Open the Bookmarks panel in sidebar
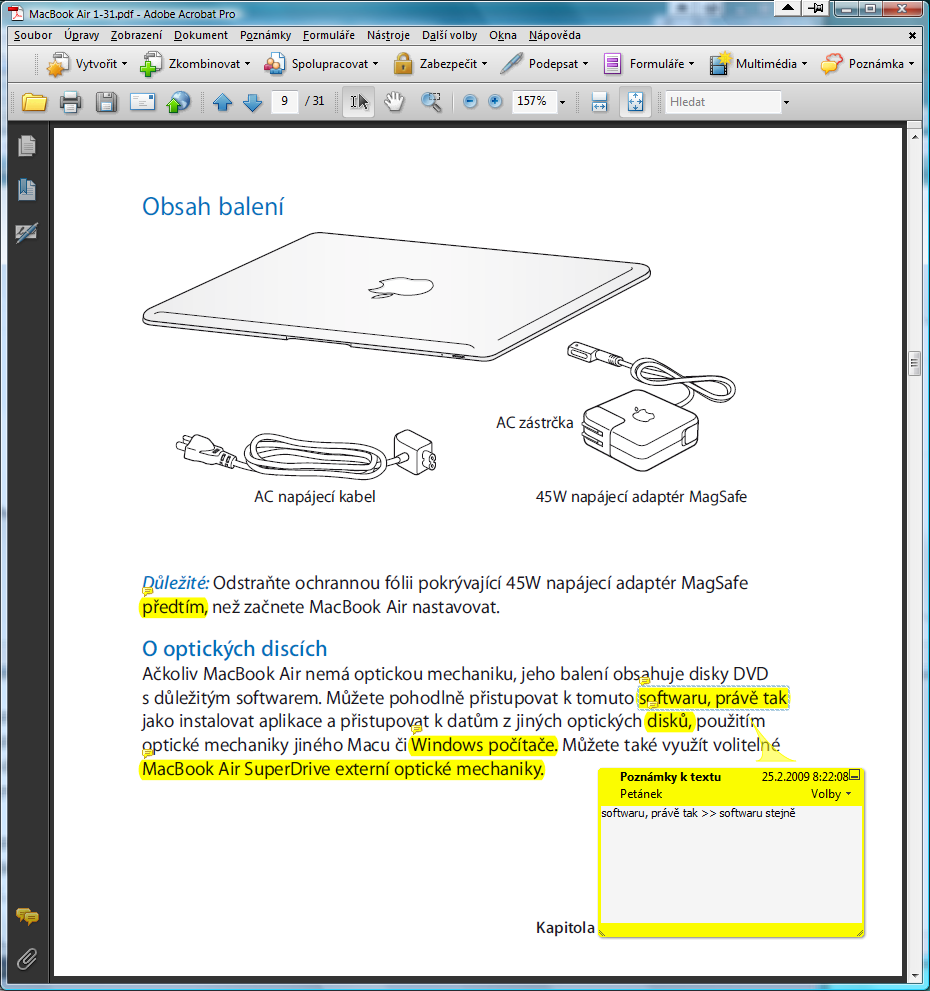930x991 pixels. [27, 190]
